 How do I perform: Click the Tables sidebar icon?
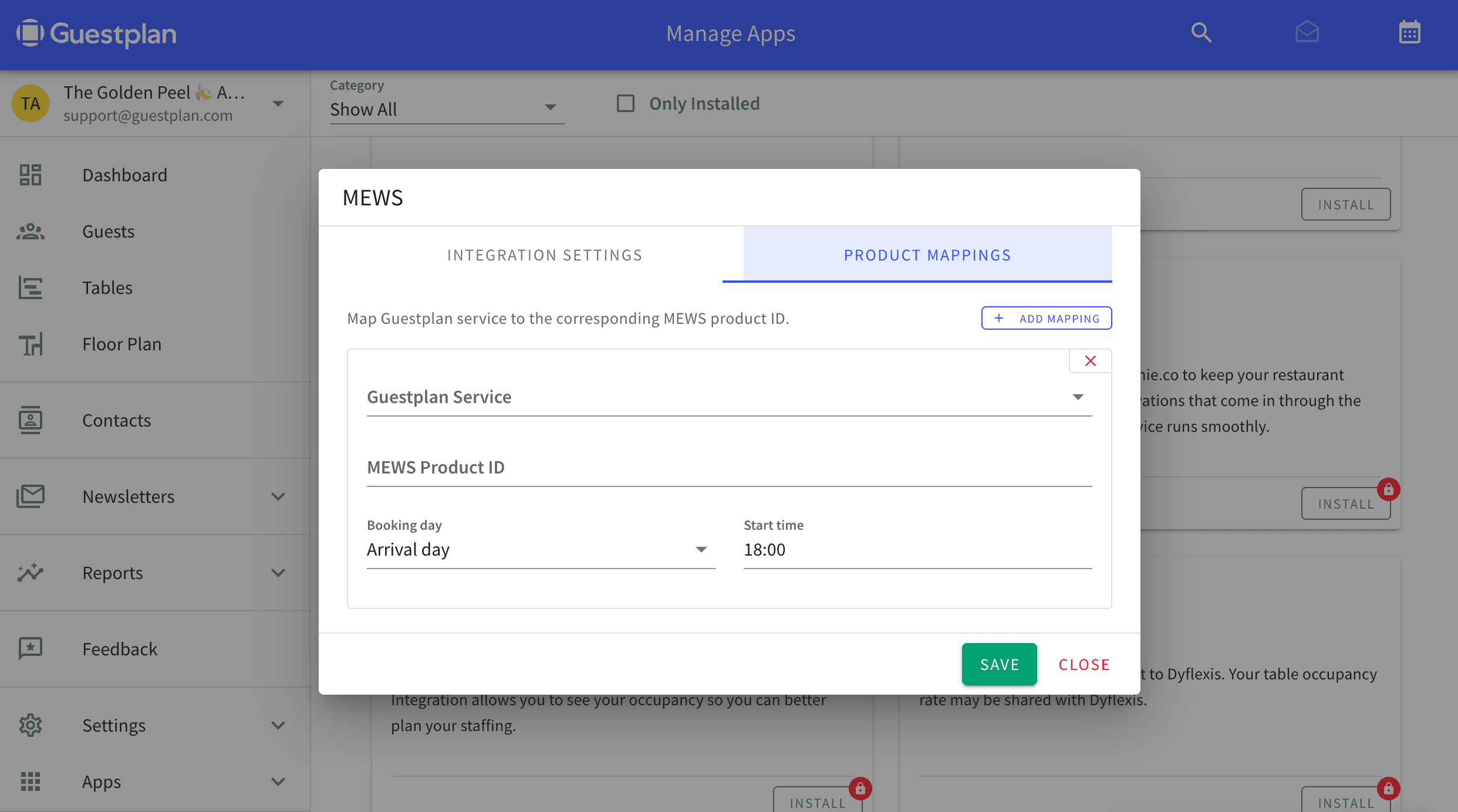click(x=31, y=287)
